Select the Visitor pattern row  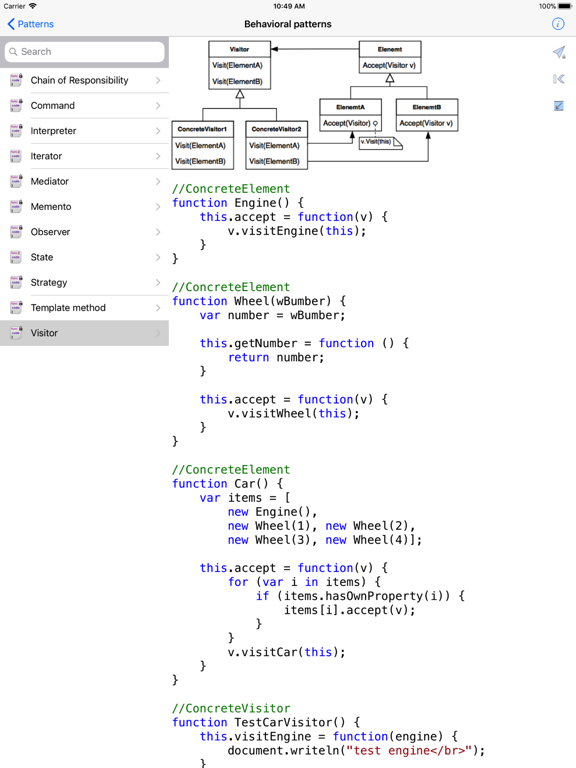point(84,333)
